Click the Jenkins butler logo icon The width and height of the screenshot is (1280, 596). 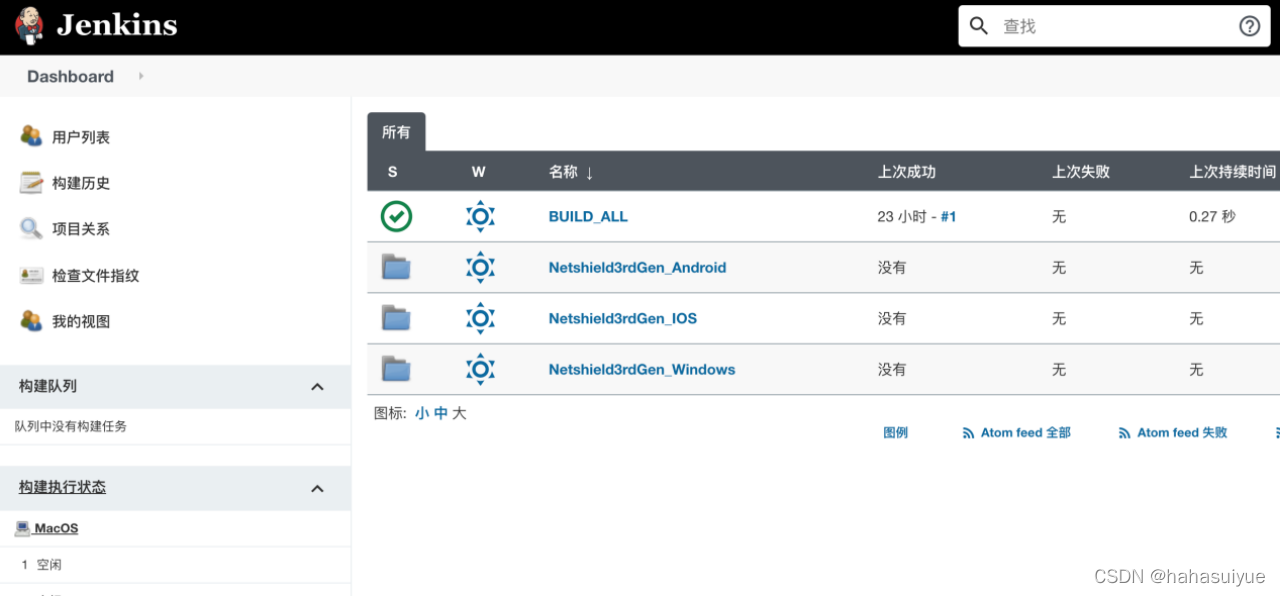[x=30, y=26]
